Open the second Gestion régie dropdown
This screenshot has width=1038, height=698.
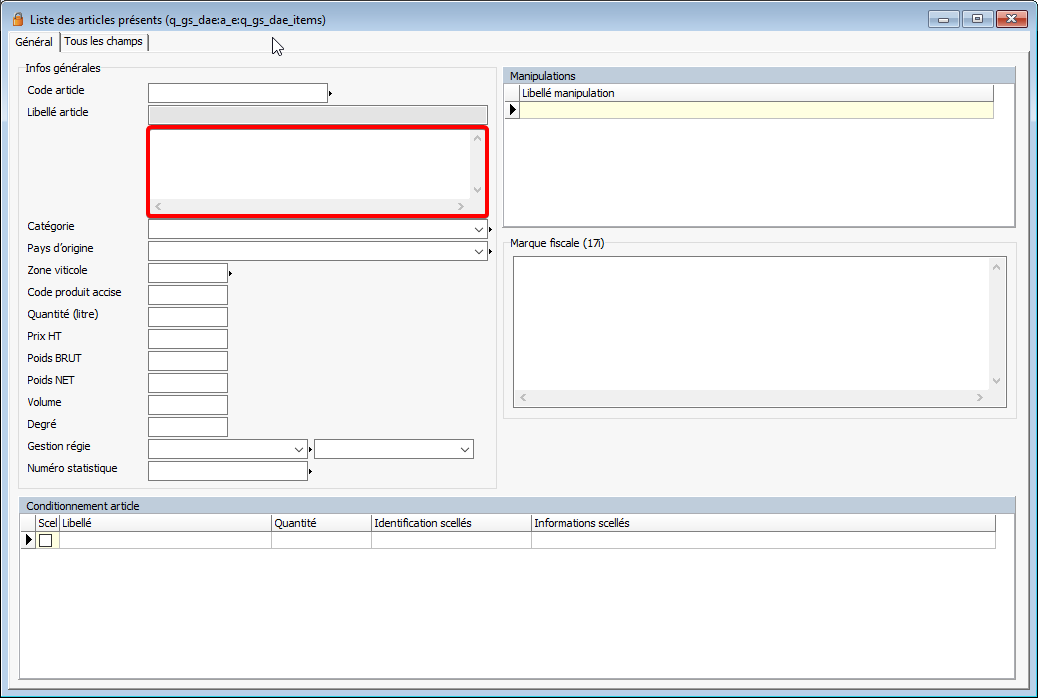click(x=465, y=450)
